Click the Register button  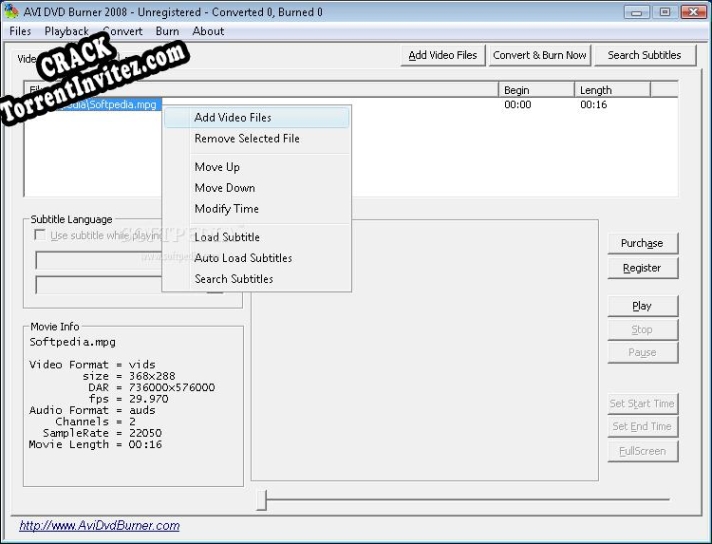(x=643, y=268)
